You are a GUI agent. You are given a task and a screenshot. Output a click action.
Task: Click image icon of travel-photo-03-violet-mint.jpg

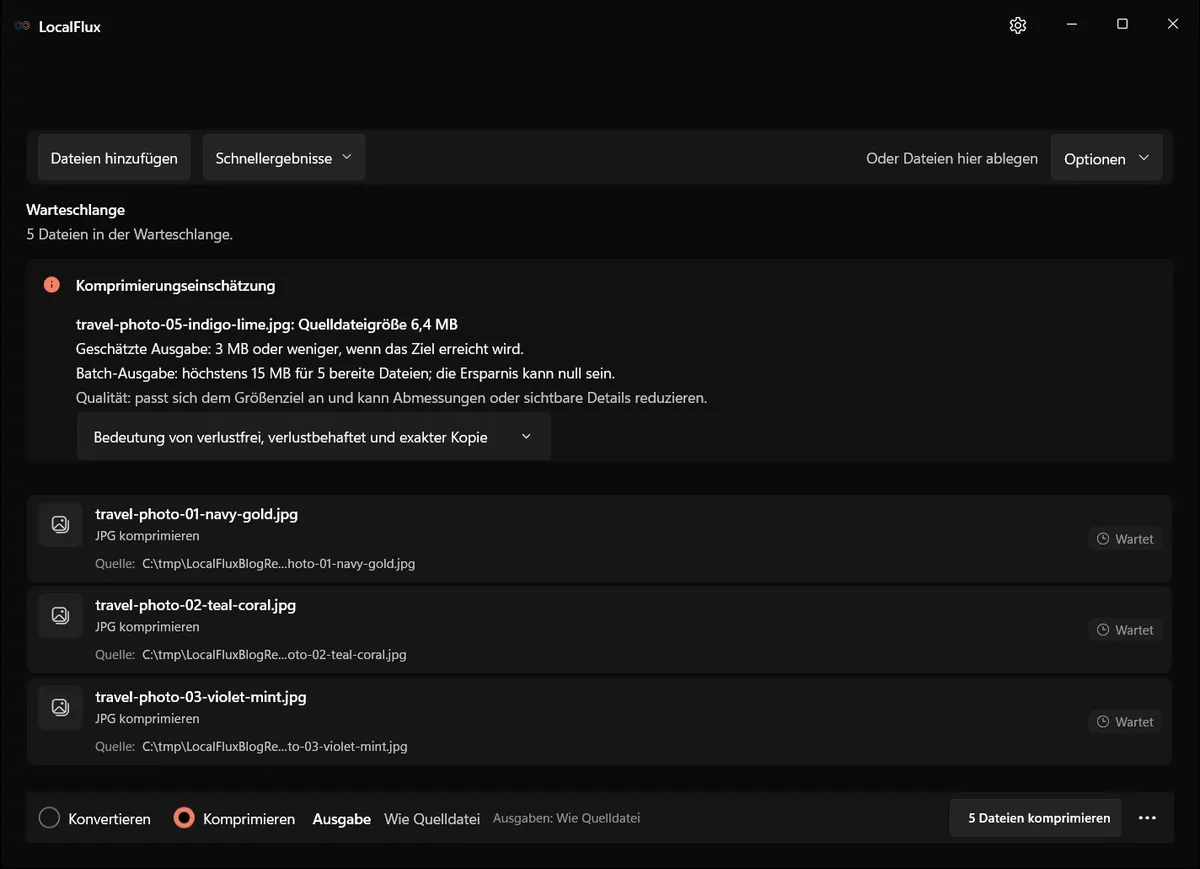click(x=60, y=707)
